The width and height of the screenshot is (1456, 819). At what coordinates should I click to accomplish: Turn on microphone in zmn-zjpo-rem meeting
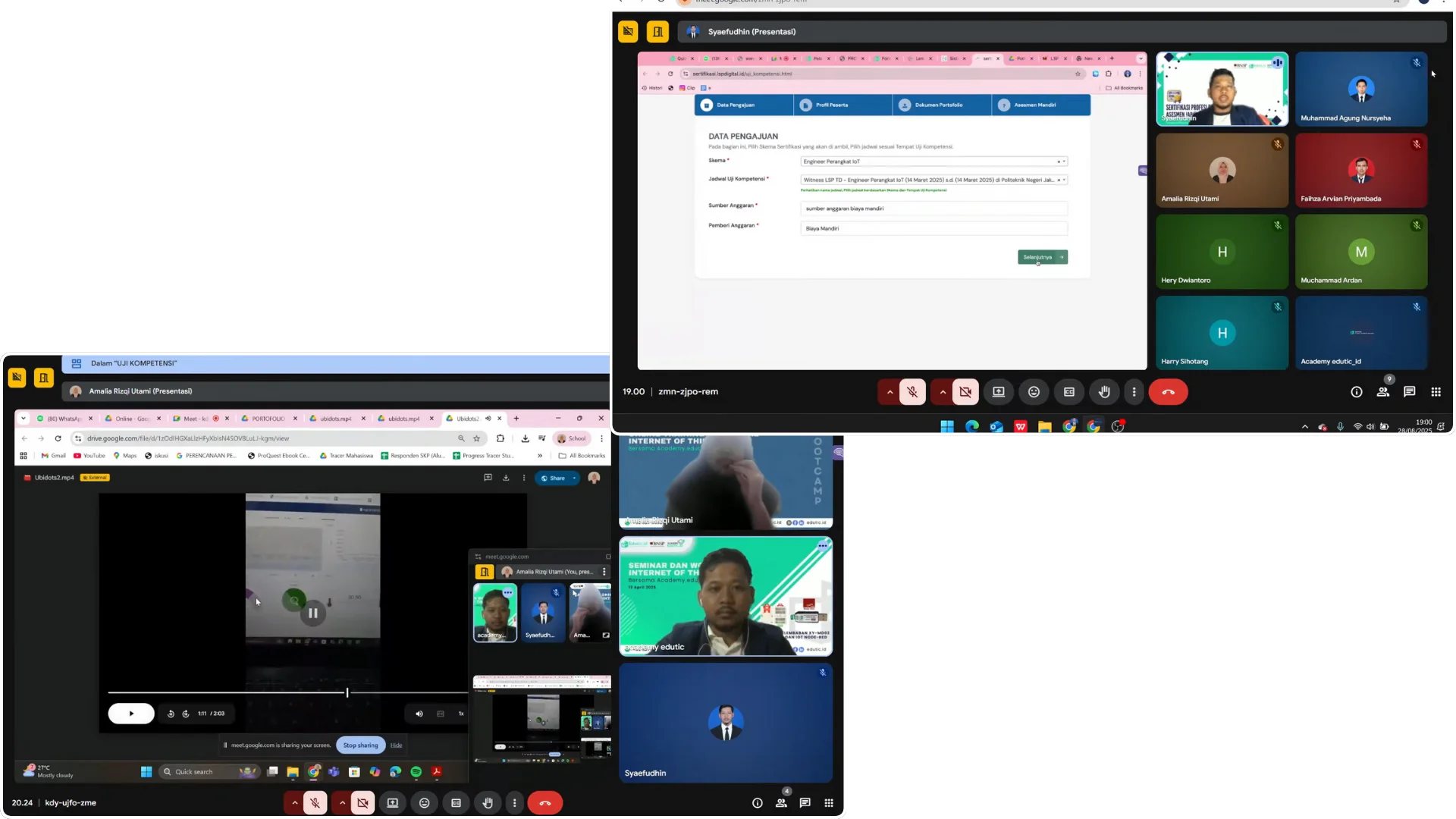pyautogui.click(x=912, y=392)
